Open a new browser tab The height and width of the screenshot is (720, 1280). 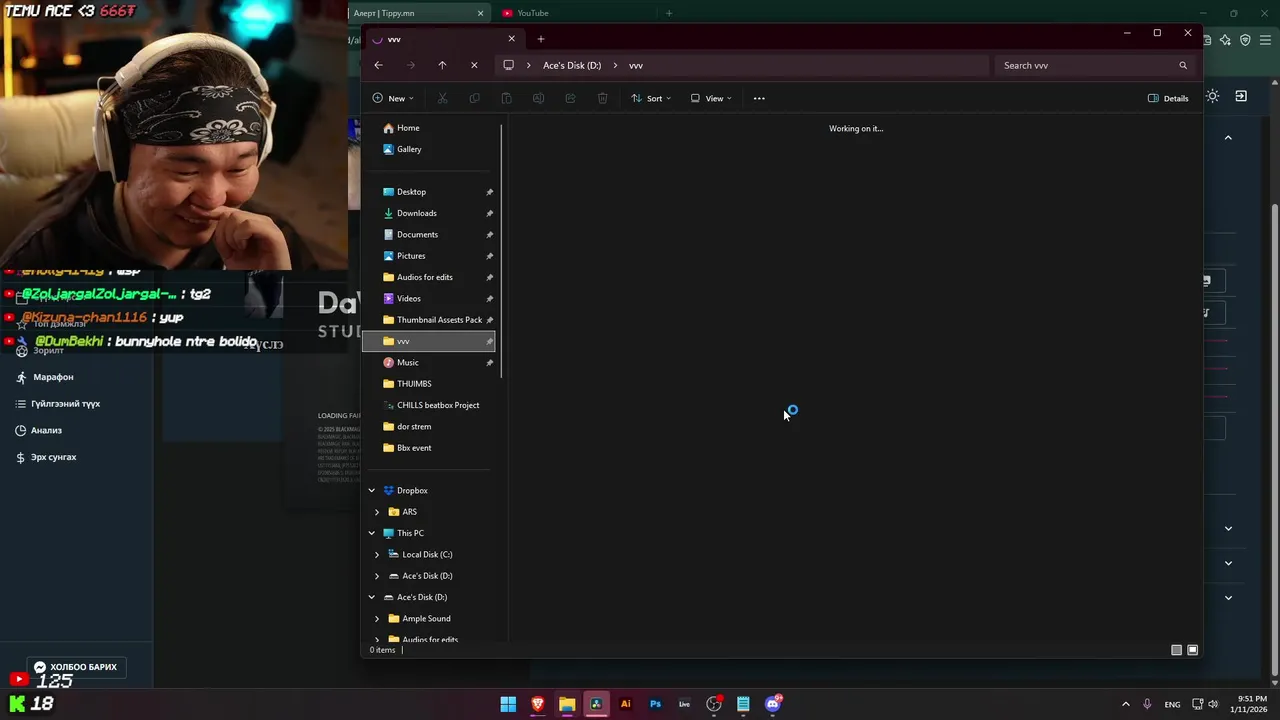pos(669,13)
